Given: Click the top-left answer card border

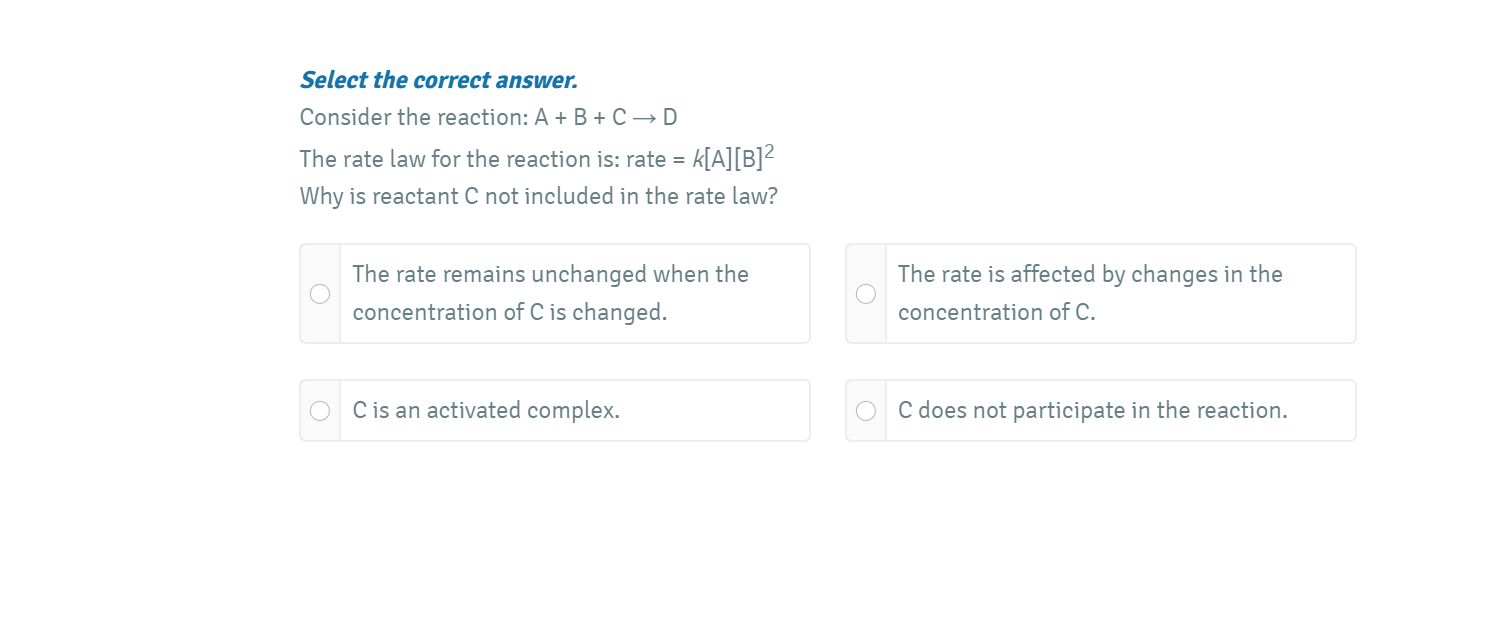Looking at the screenshot, I should pos(555,243).
